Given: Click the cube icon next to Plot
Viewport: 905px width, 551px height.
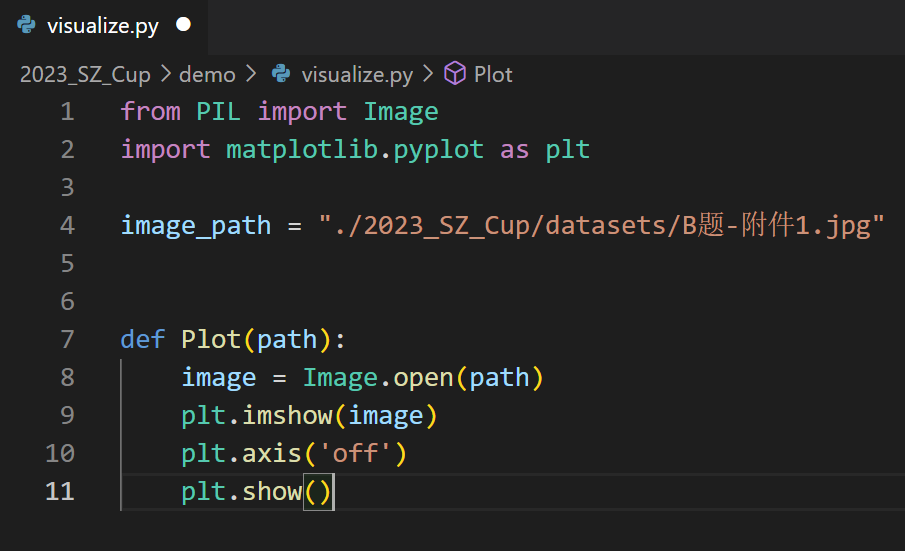Looking at the screenshot, I should tap(455, 73).
